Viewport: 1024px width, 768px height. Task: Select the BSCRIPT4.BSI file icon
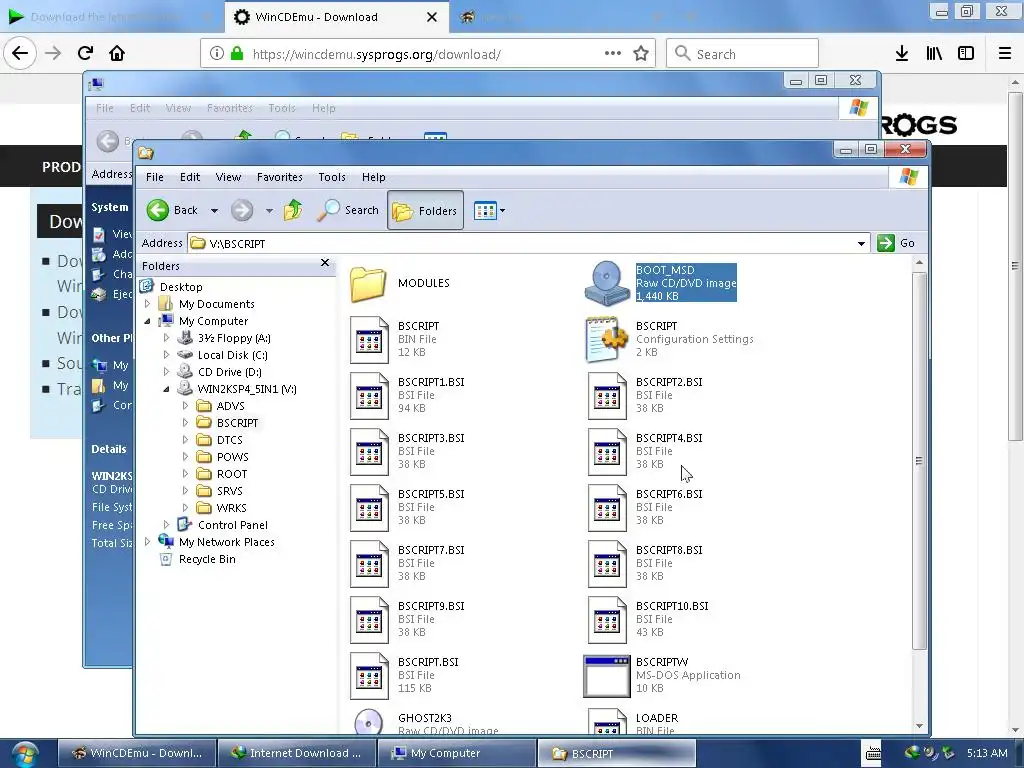point(607,452)
